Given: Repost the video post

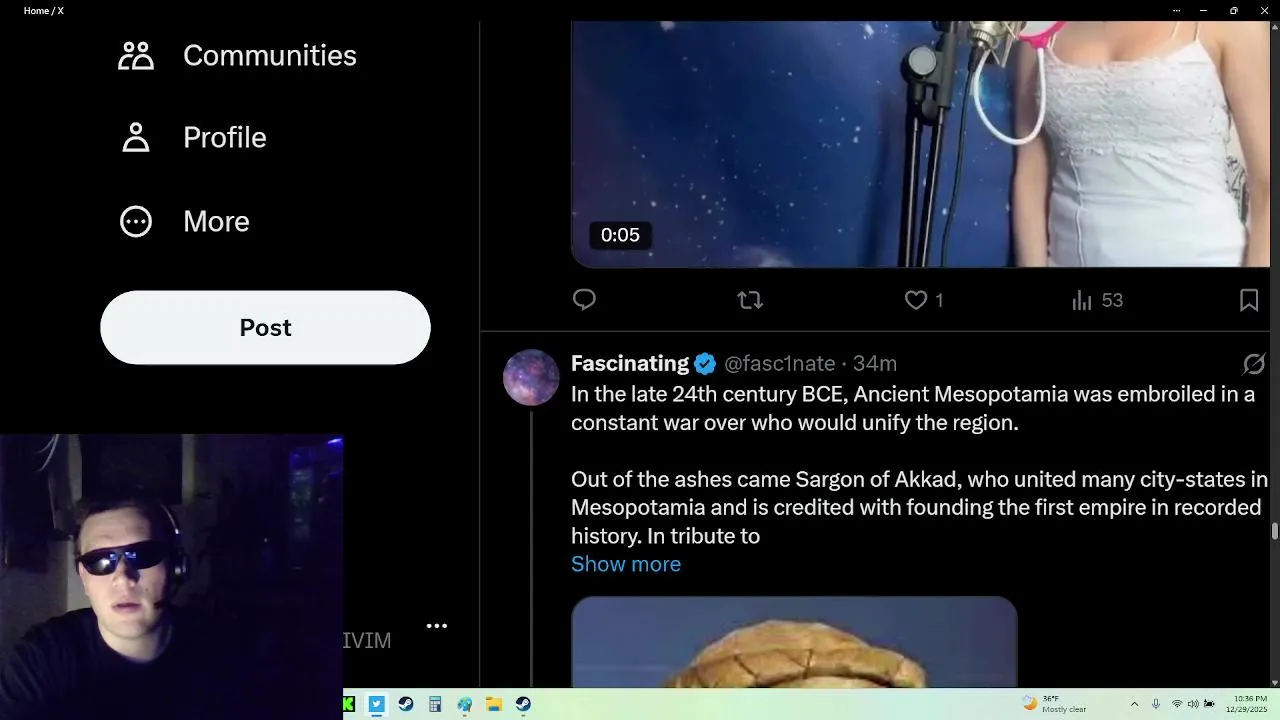Looking at the screenshot, I should pos(750,300).
